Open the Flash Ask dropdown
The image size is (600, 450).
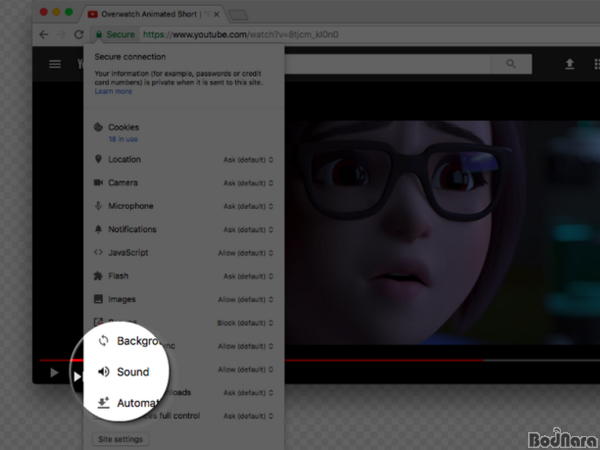point(248,276)
